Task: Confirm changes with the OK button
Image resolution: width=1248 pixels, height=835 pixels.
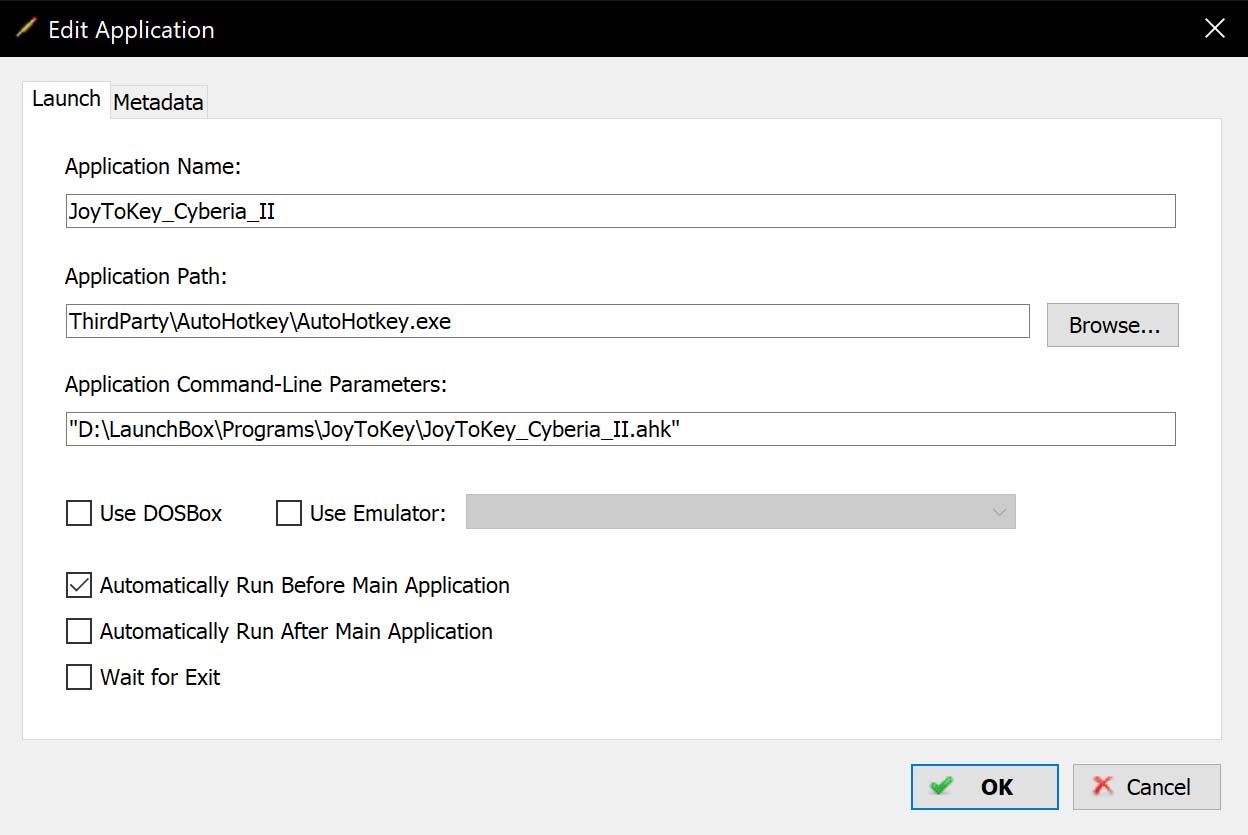Action: [x=985, y=787]
